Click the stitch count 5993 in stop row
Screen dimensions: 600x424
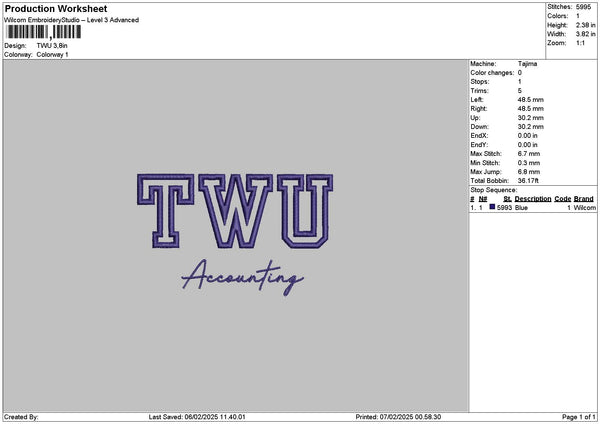pyautogui.click(x=504, y=208)
